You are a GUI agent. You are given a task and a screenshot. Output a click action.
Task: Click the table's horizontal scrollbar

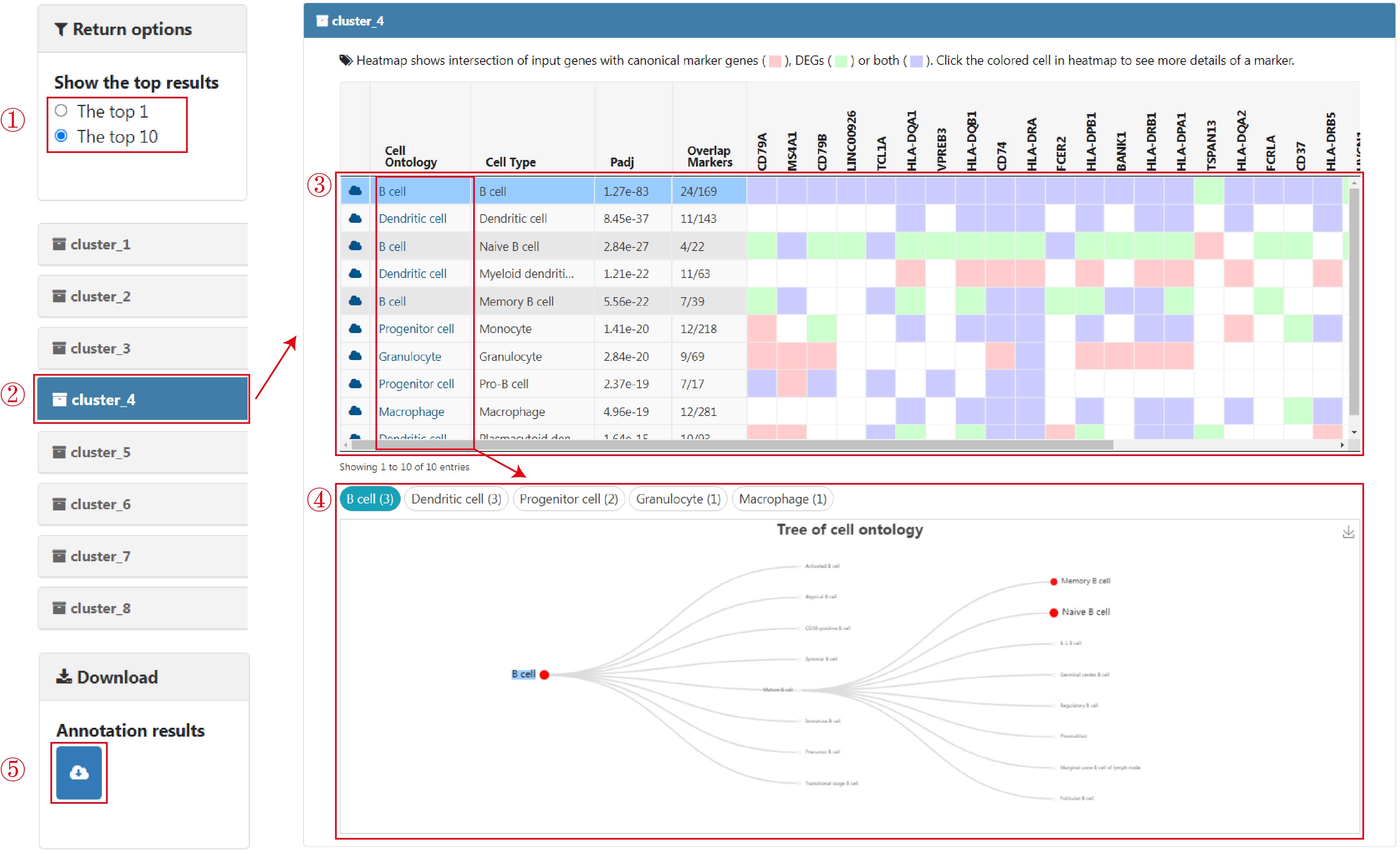[x=732, y=445]
